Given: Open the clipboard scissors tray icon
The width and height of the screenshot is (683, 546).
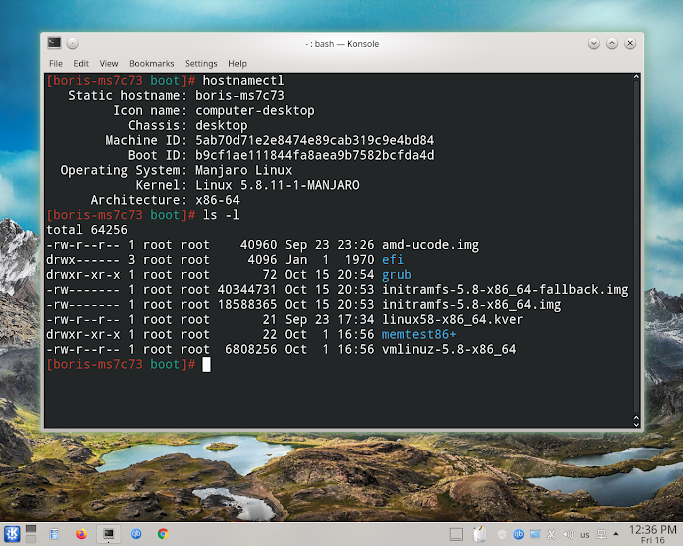Looking at the screenshot, I should point(551,534).
